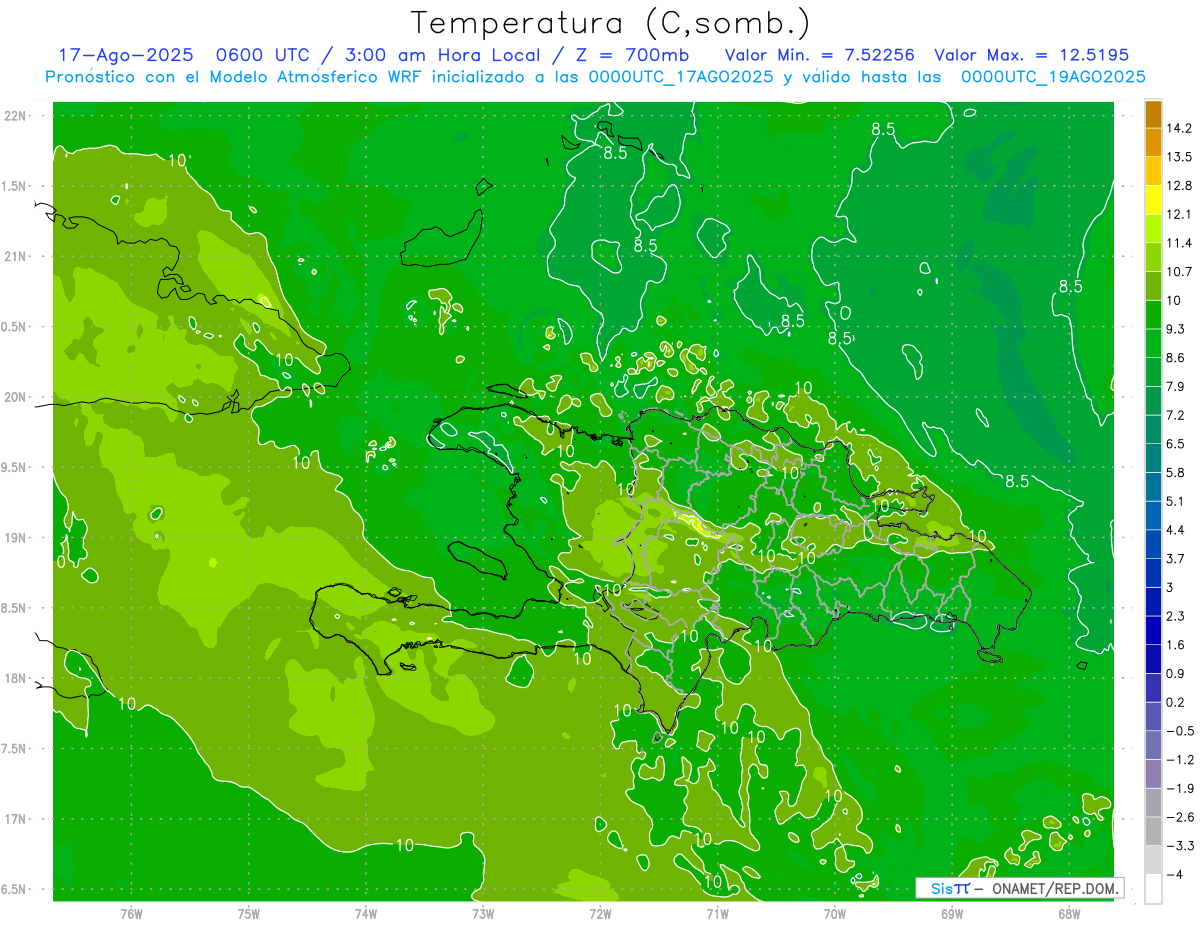Click the 7.9 value on the color legend

click(x=1175, y=386)
